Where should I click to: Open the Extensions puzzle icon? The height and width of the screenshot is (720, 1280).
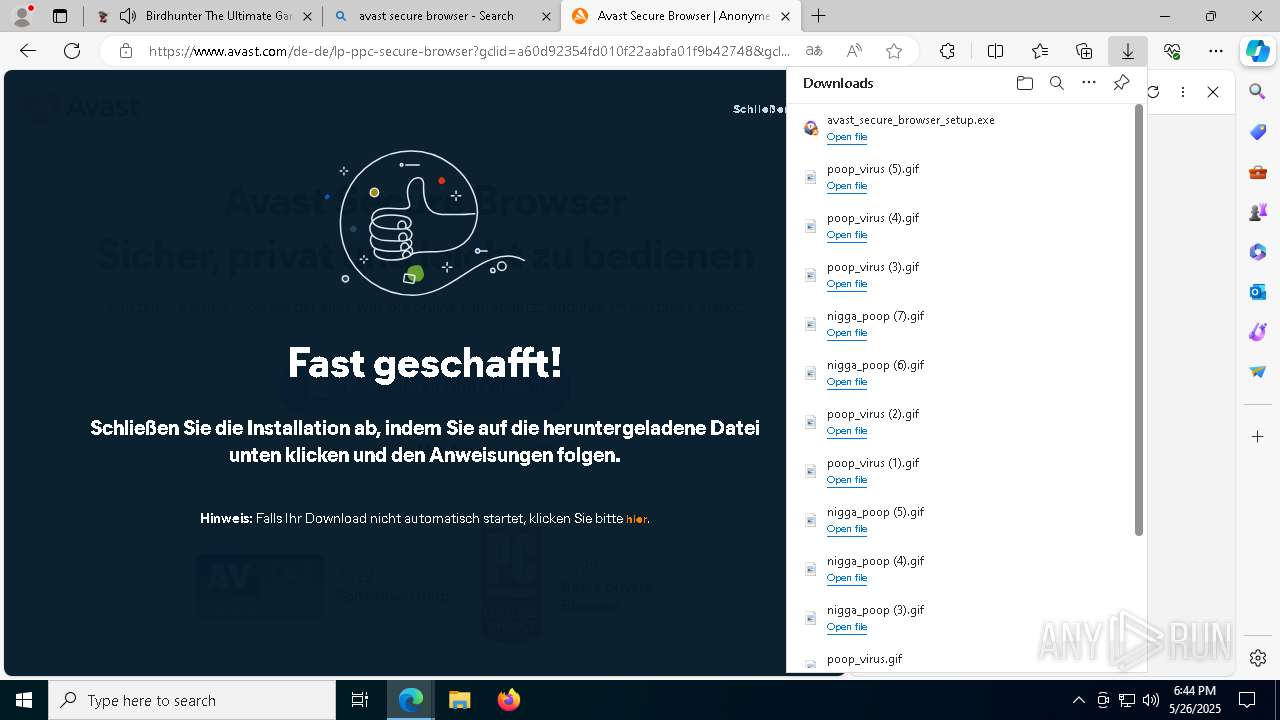pos(947,51)
